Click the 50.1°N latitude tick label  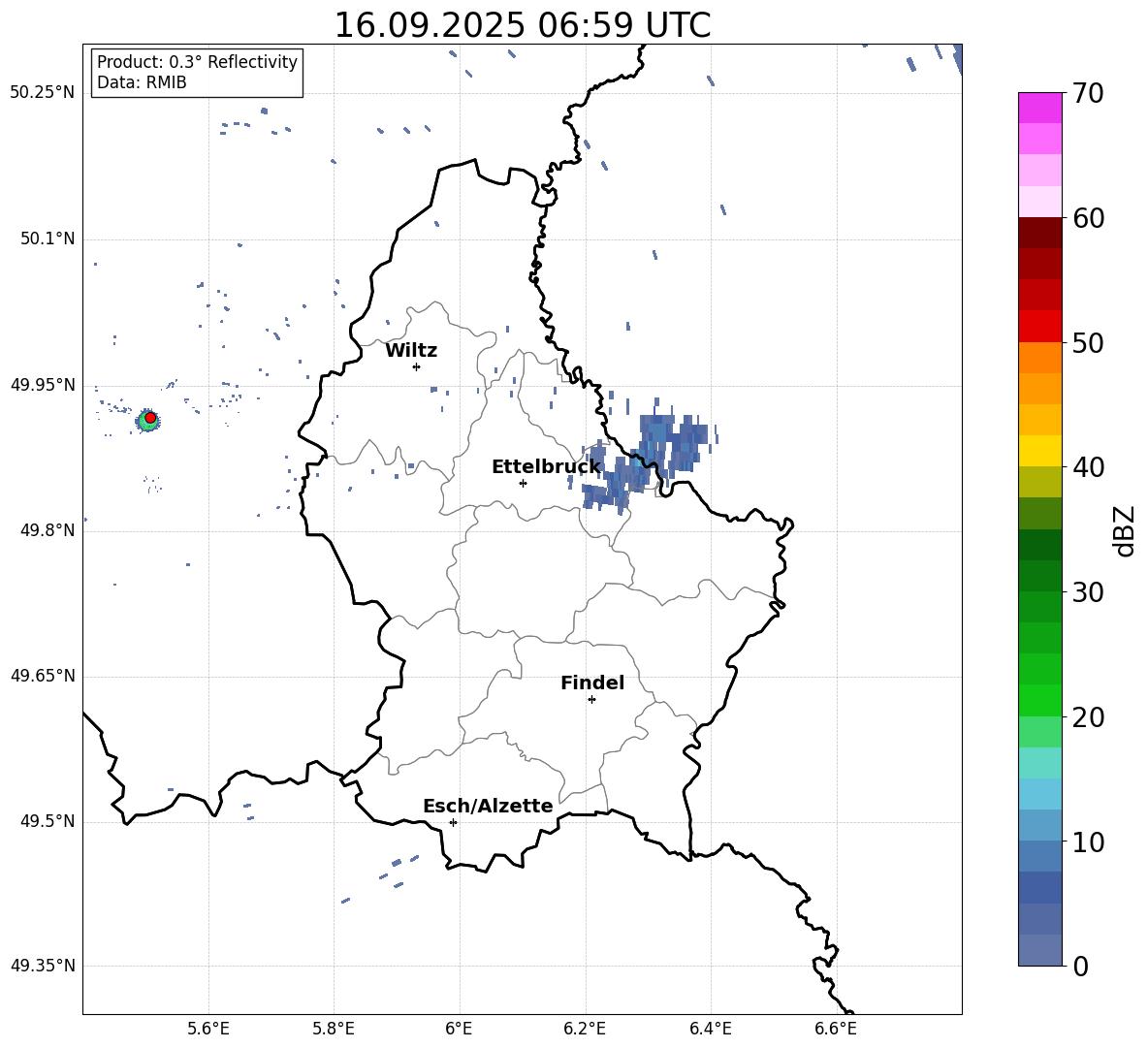point(47,239)
